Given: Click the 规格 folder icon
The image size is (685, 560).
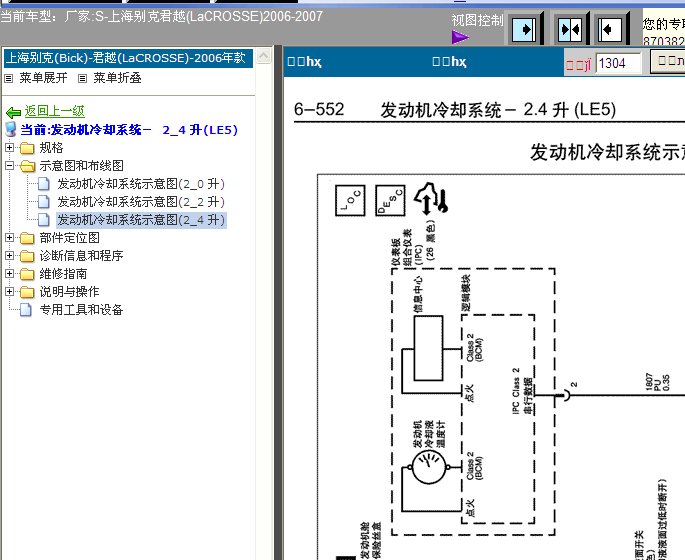Looking at the screenshot, I should pyautogui.click(x=27, y=148).
